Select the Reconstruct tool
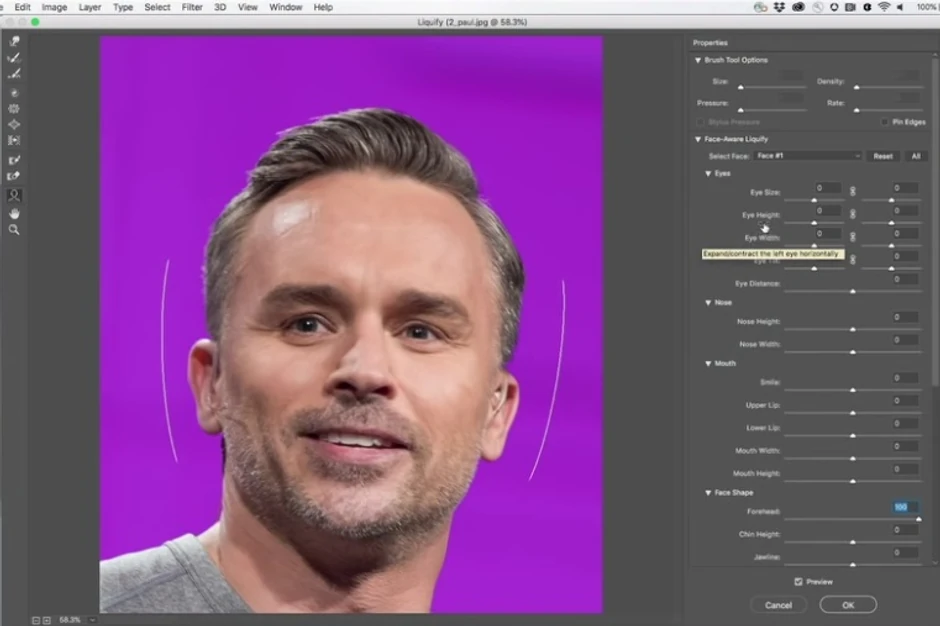Image resolution: width=940 pixels, height=626 pixels. (x=14, y=58)
